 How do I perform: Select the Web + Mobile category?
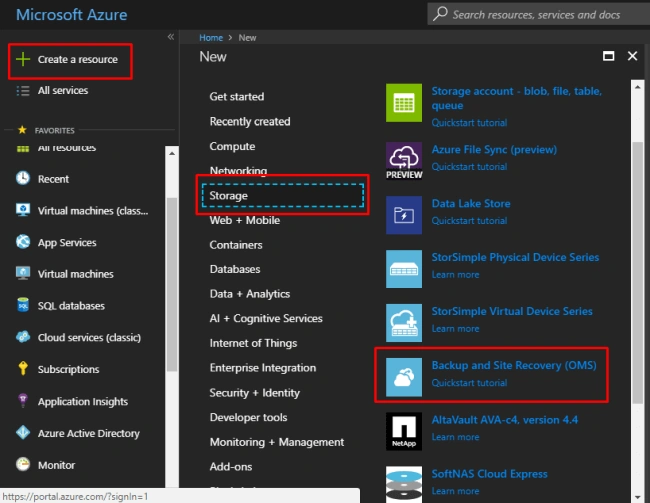(x=245, y=220)
